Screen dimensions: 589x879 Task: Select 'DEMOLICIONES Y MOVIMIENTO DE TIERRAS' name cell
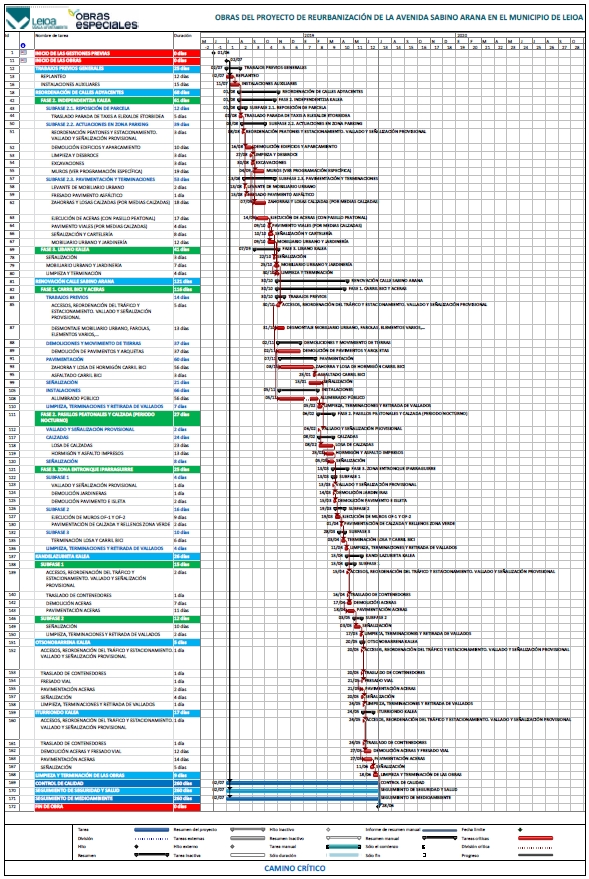(x=103, y=343)
